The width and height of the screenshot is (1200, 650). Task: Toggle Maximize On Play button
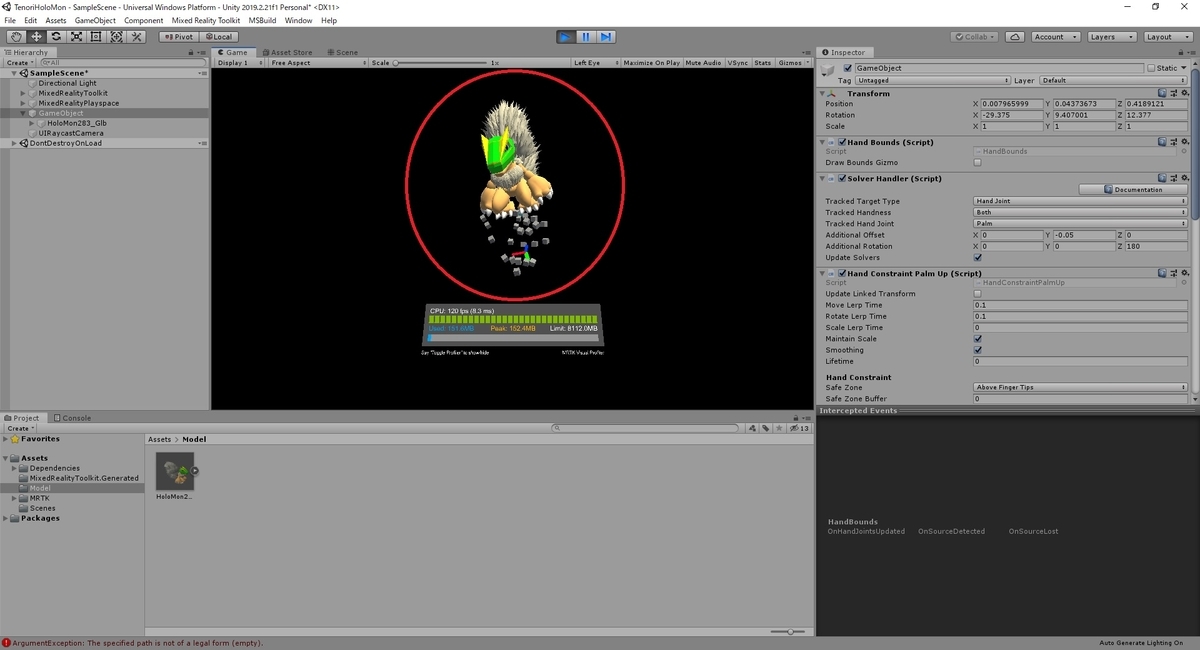pyautogui.click(x=651, y=62)
